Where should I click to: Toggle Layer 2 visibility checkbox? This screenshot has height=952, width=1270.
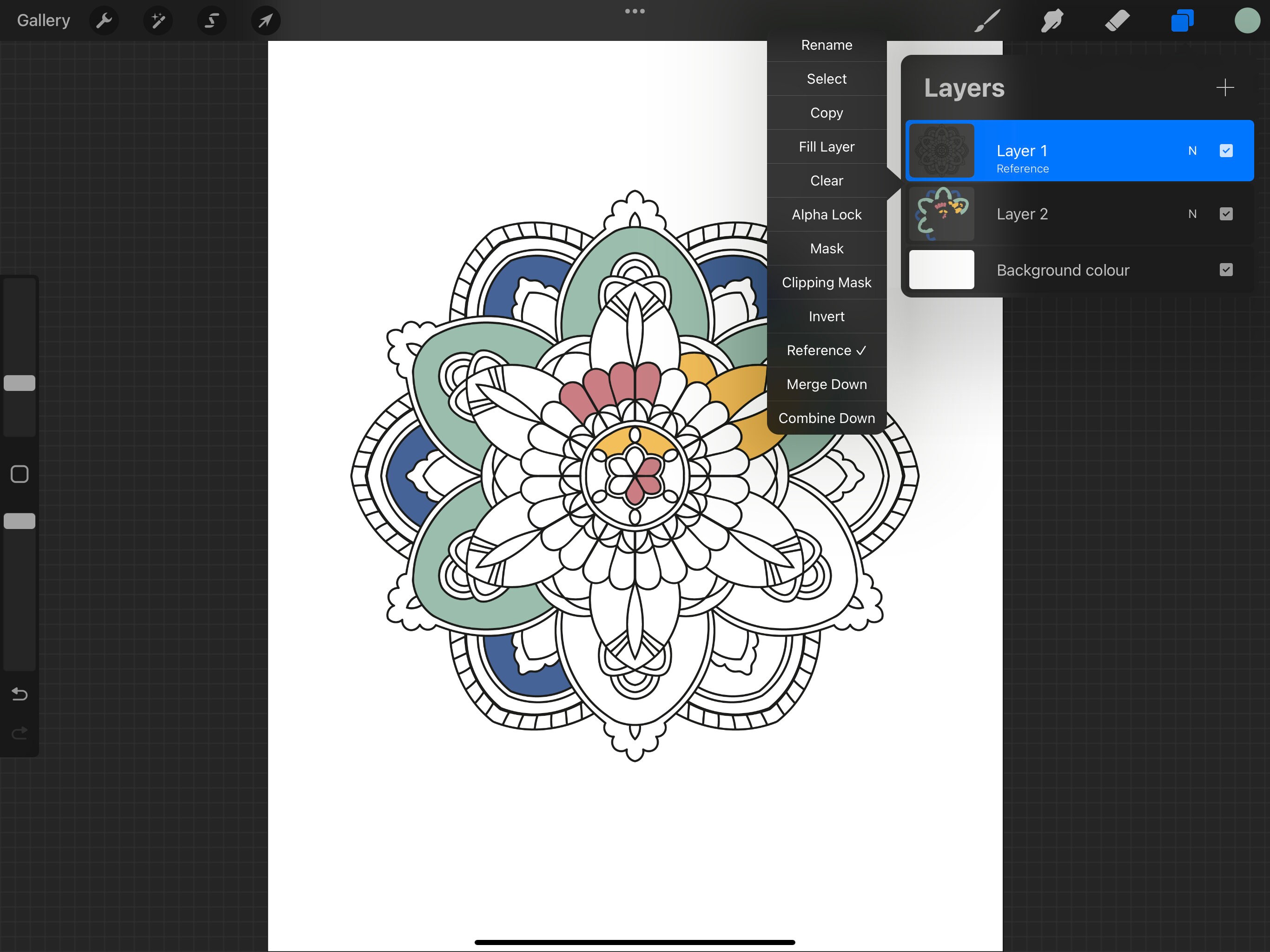coord(1226,214)
